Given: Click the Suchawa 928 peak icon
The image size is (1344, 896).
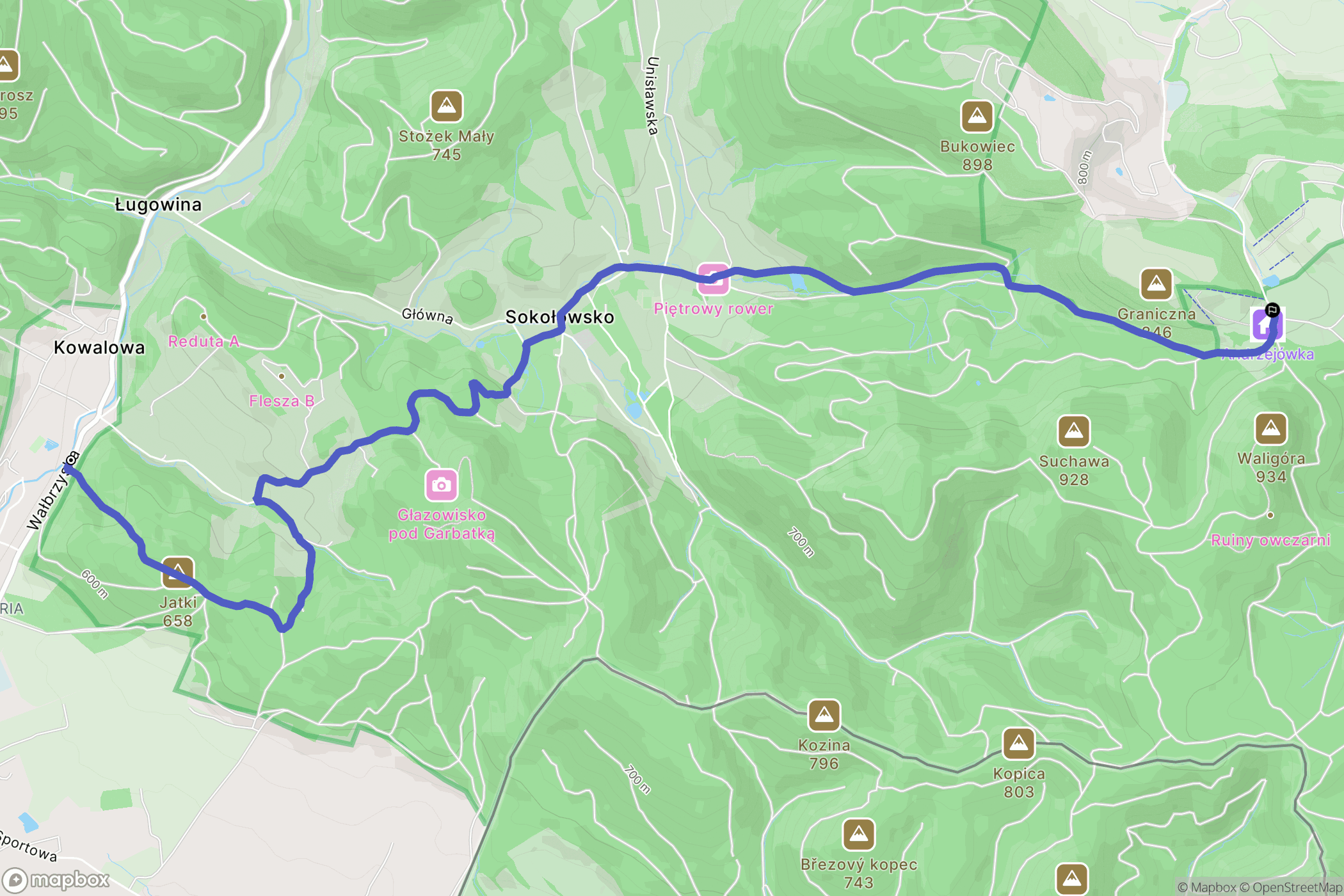Looking at the screenshot, I should [x=1074, y=431].
